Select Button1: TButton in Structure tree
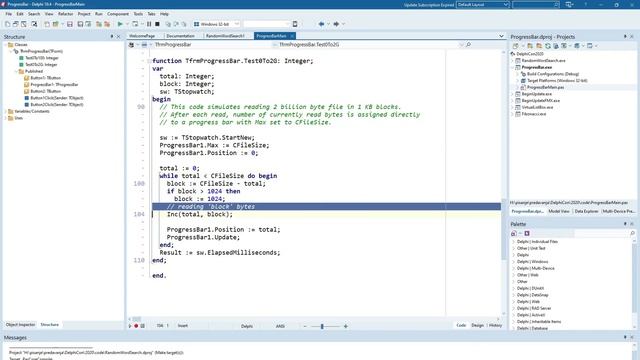The height and width of the screenshot is (360, 640). [45, 78]
